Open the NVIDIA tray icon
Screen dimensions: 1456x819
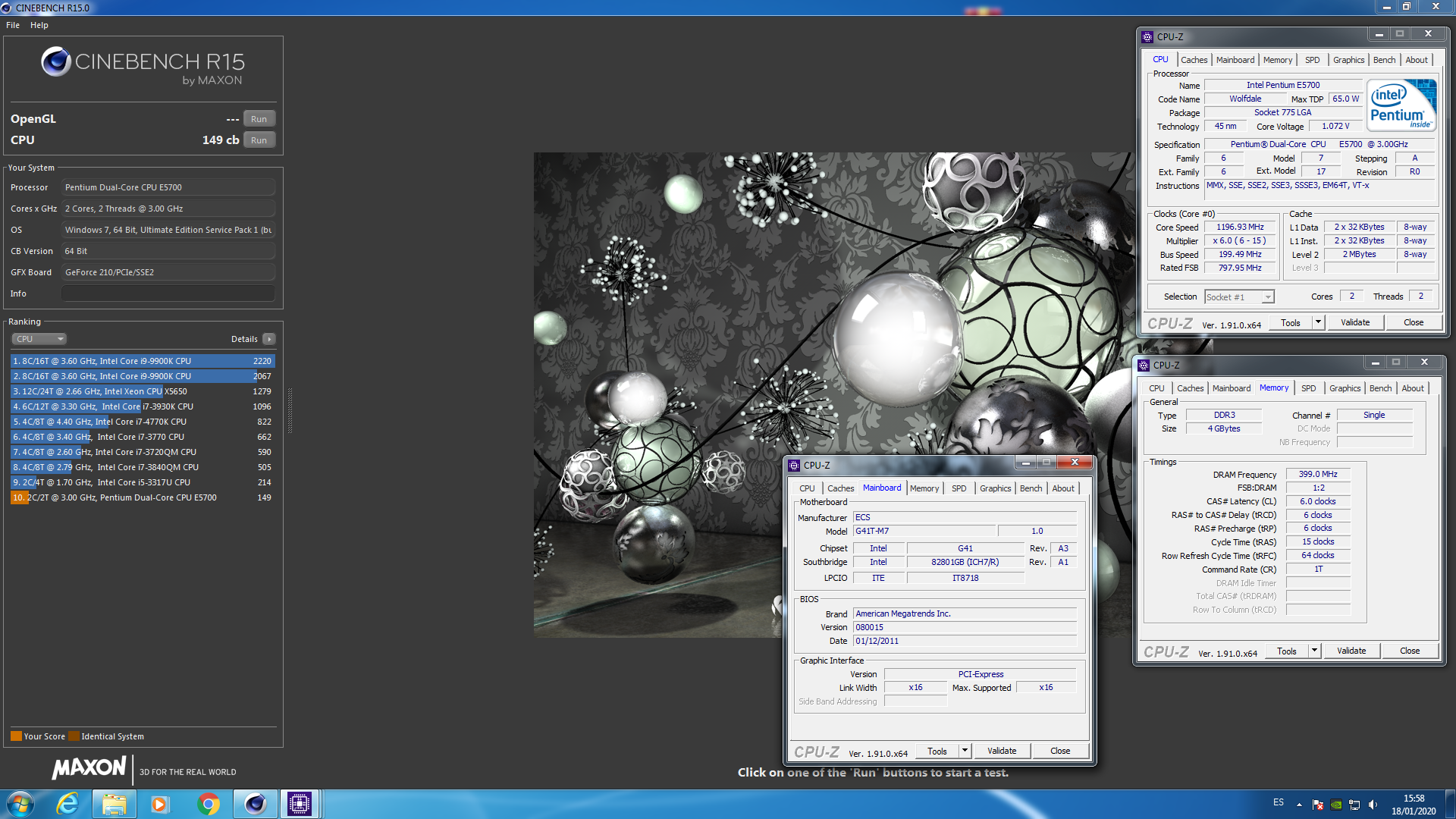pos(1336,805)
